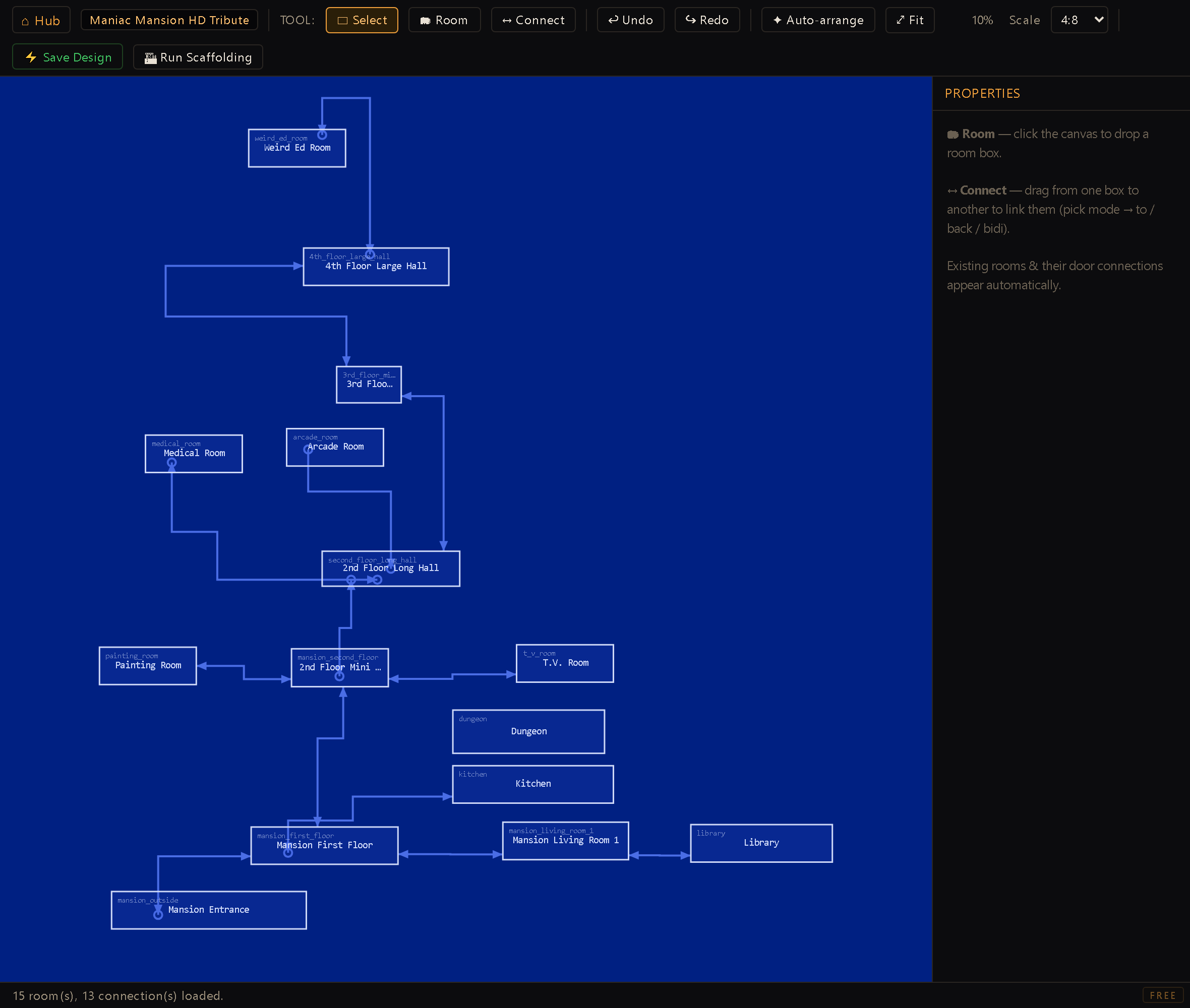Image resolution: width=1190 pixels, height=1008 pixels.
Task: Activate the Select tool
Action: [x=362, y=20]
